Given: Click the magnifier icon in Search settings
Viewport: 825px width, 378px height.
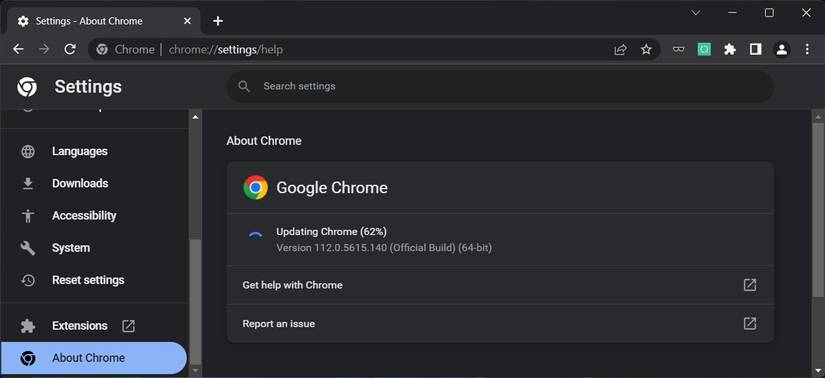Looking at the screenshot, I should point(244,86).
